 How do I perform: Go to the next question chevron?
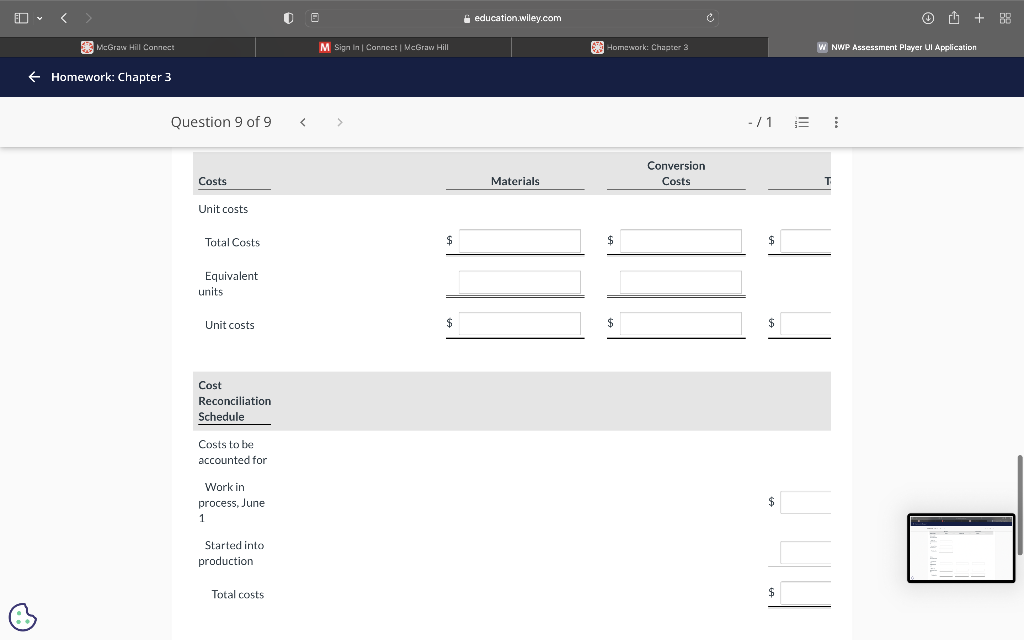[x=340, y=122]
